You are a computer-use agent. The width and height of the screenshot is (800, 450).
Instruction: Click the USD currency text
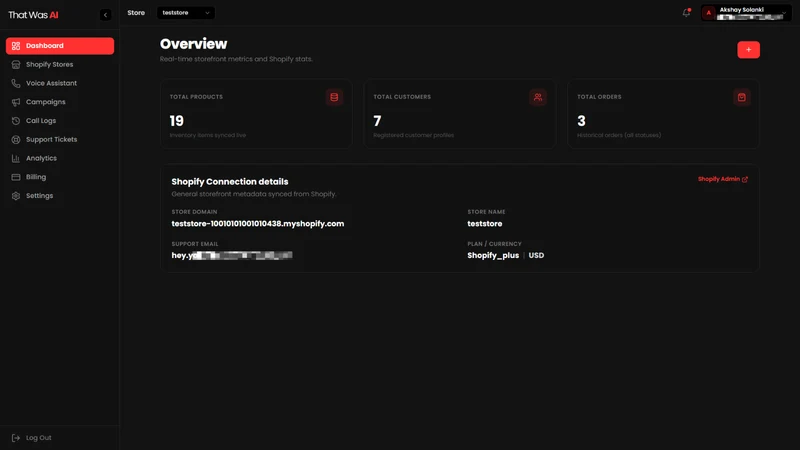pyautogui.click(x=536, y=256)
